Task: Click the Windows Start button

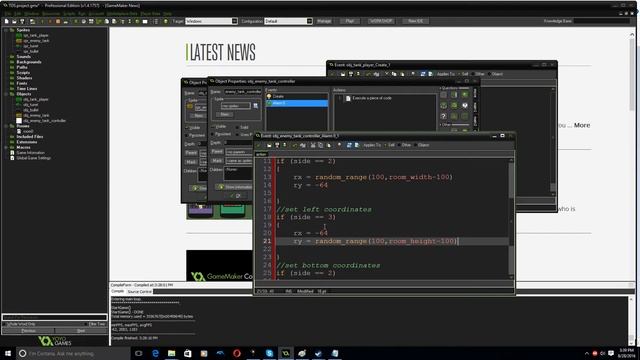Action: (8, 353)
